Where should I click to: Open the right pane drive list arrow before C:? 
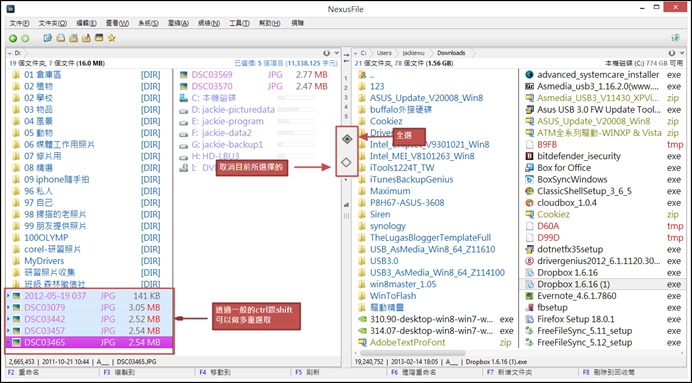click(356, 53)
